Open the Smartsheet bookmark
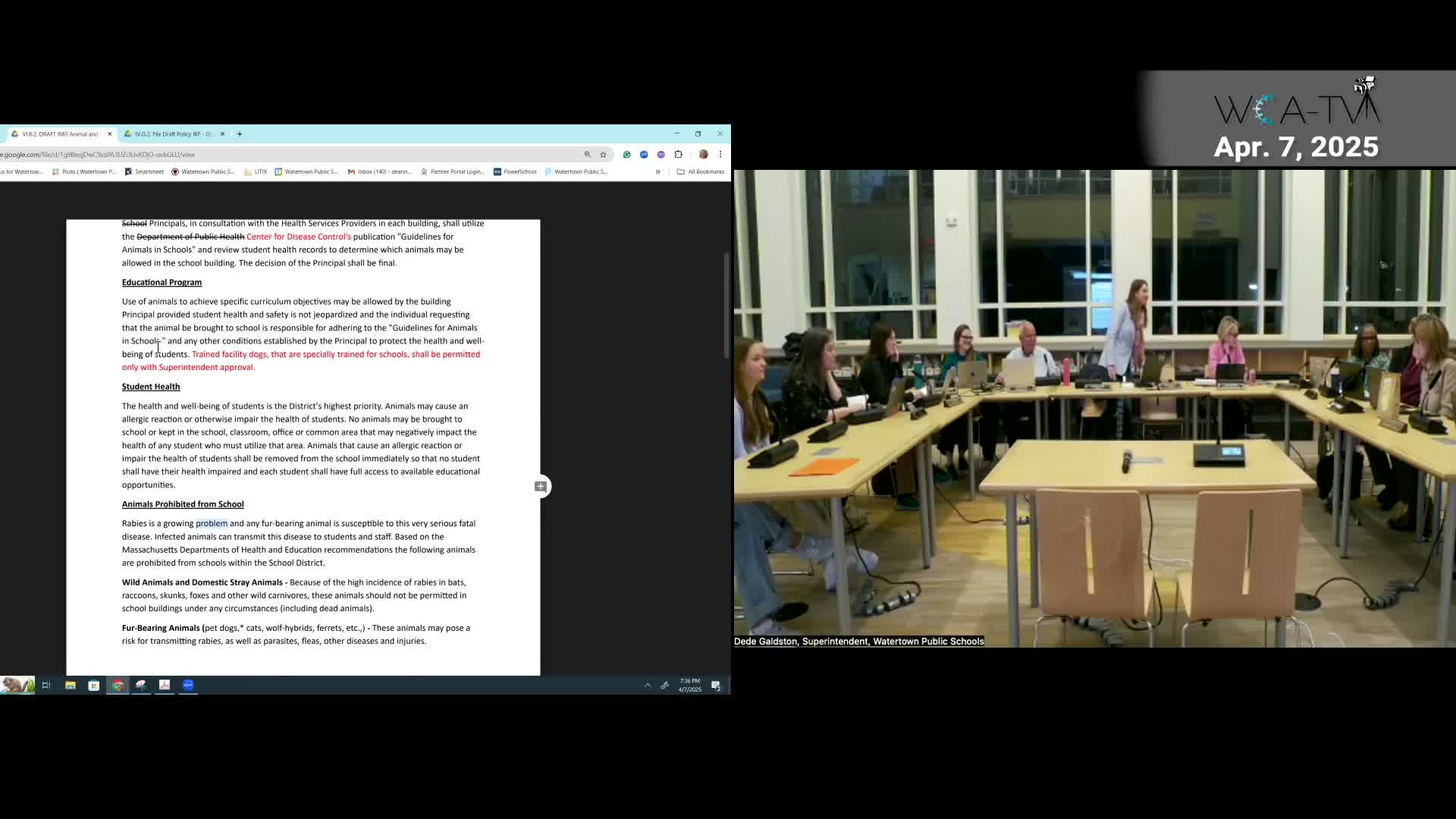This screenshot has height=819, width=1456. (x=145, y=171)
